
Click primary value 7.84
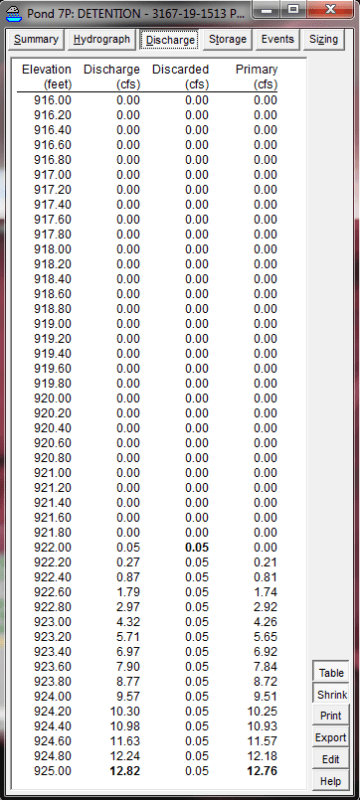[x=265, y=666]
